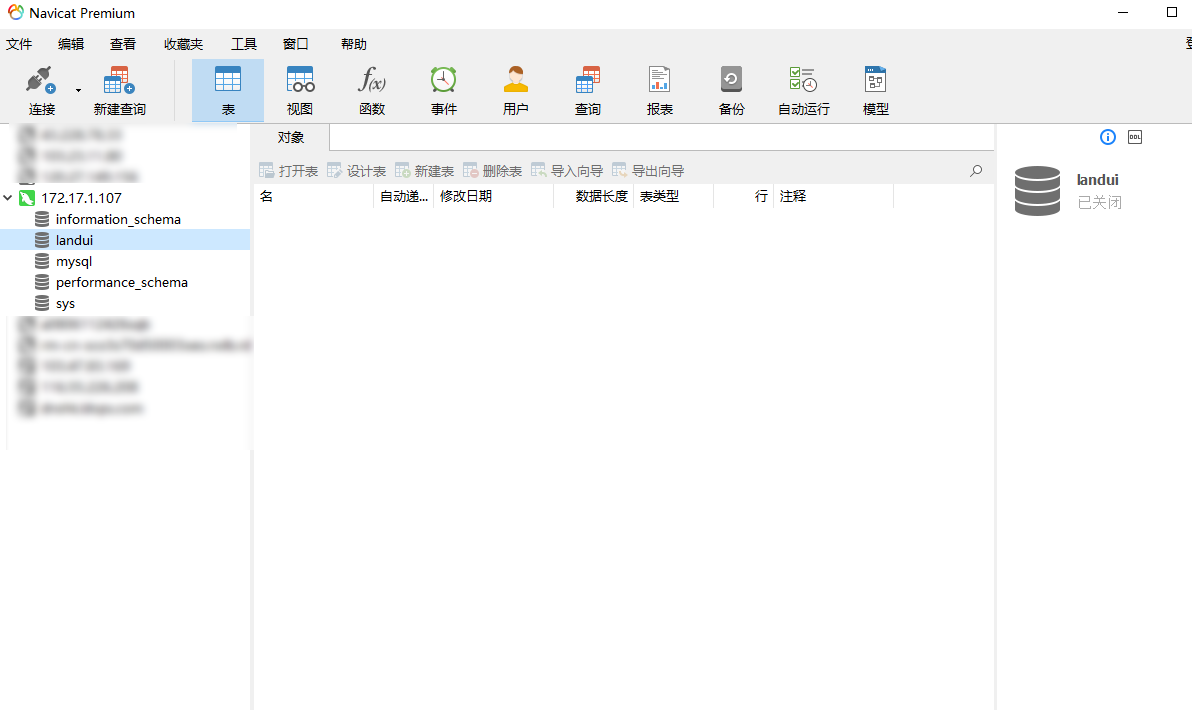1192x710 pixels.
Task: Select the mysql database in the tree
Action: point(73,261)
